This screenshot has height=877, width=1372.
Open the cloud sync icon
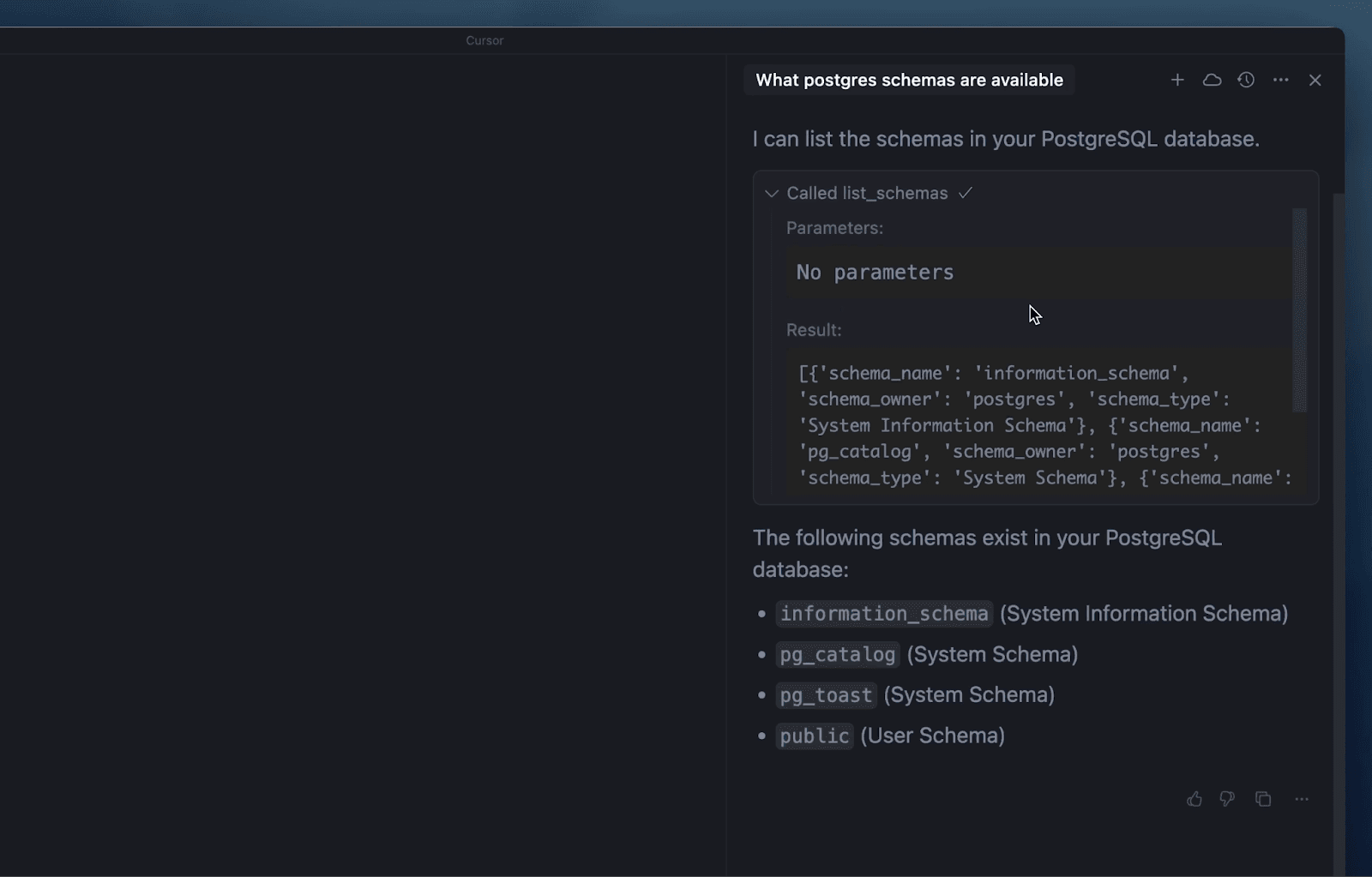pyautogui.click(x=1212, y=80)
